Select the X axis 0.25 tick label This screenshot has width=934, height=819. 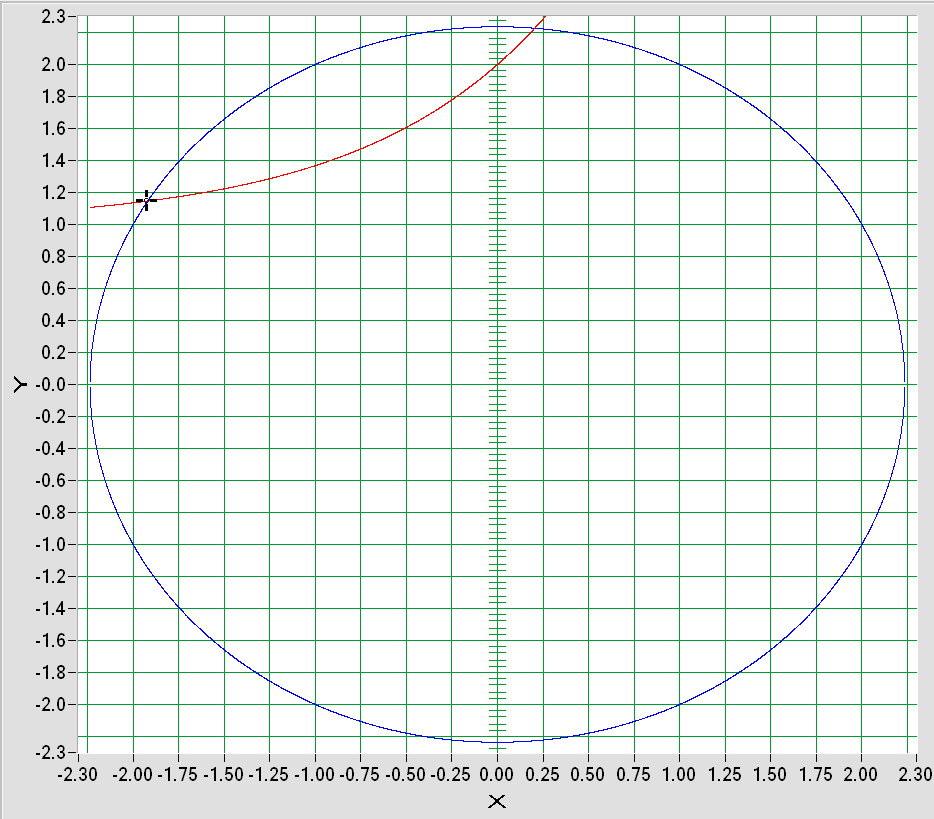point(543,774)
